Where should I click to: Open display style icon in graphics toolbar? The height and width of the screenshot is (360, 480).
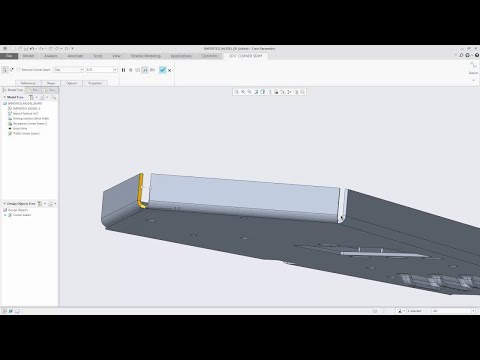263,92
